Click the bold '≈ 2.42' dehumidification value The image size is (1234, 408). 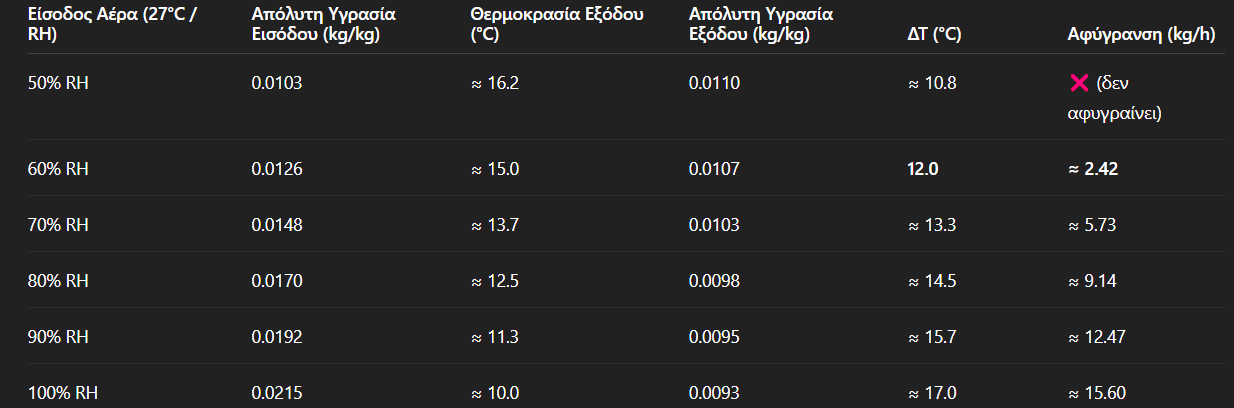click(x=1093, y=169)
